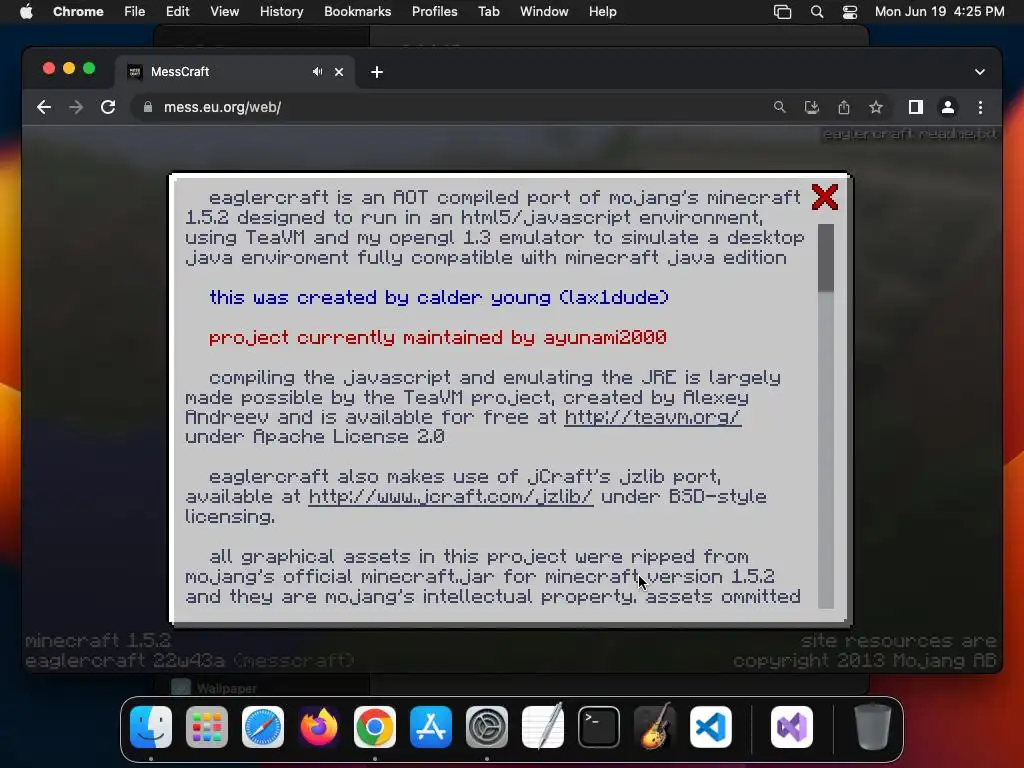Launch Safari from the dock
The width and height of the screenshot is (1024, 768).
[263, 727]
